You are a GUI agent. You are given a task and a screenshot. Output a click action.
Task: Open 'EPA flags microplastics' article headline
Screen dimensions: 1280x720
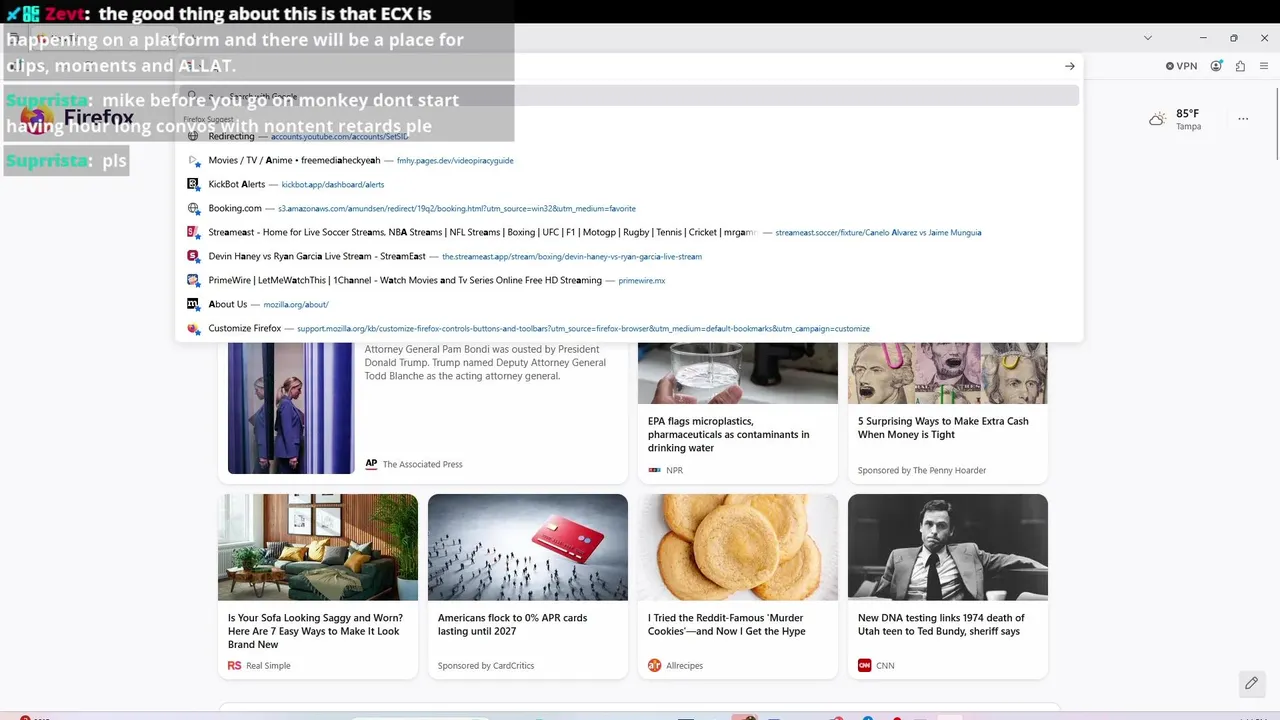729,434
